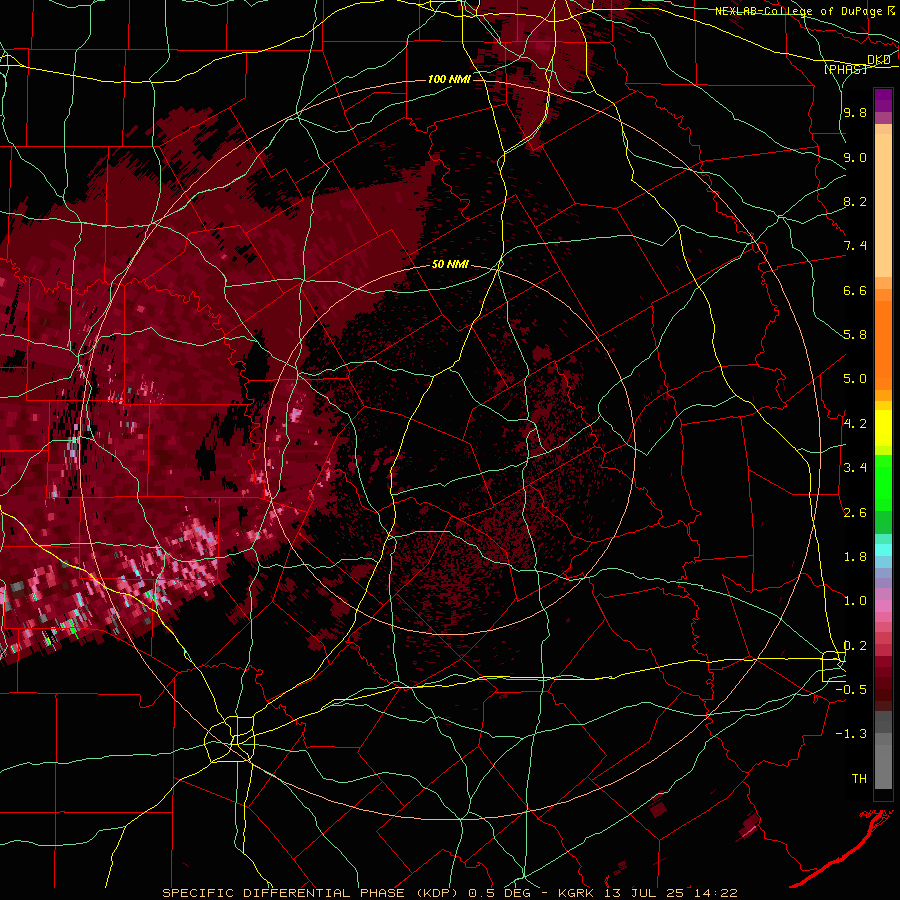Click the orange segment of the color bar
The image size is (900, 900).
[883, 344]
